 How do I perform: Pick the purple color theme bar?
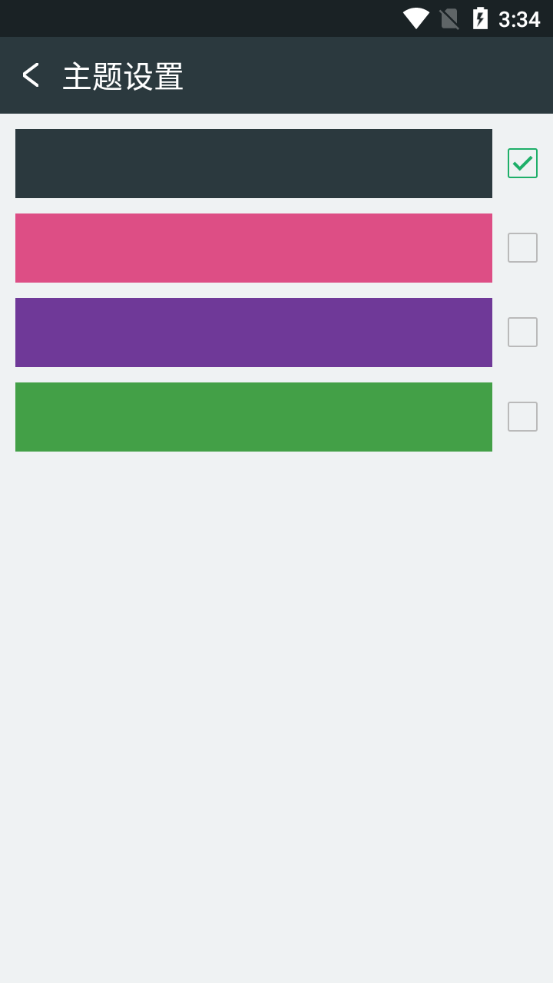click(x=253, y=332)
